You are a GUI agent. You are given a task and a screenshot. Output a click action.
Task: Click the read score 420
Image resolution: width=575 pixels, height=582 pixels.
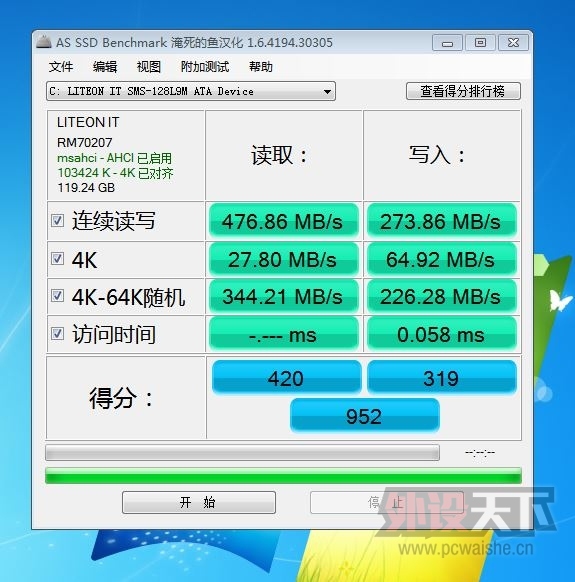coord(286,378)
